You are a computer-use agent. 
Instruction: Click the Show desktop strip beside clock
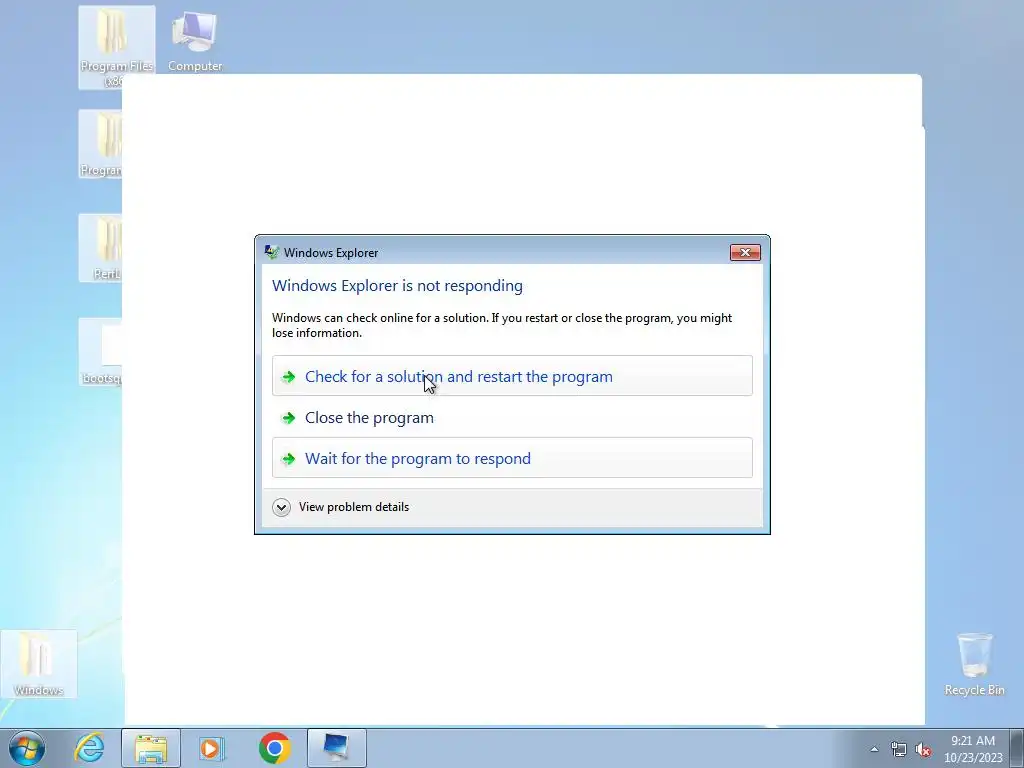1017,748
